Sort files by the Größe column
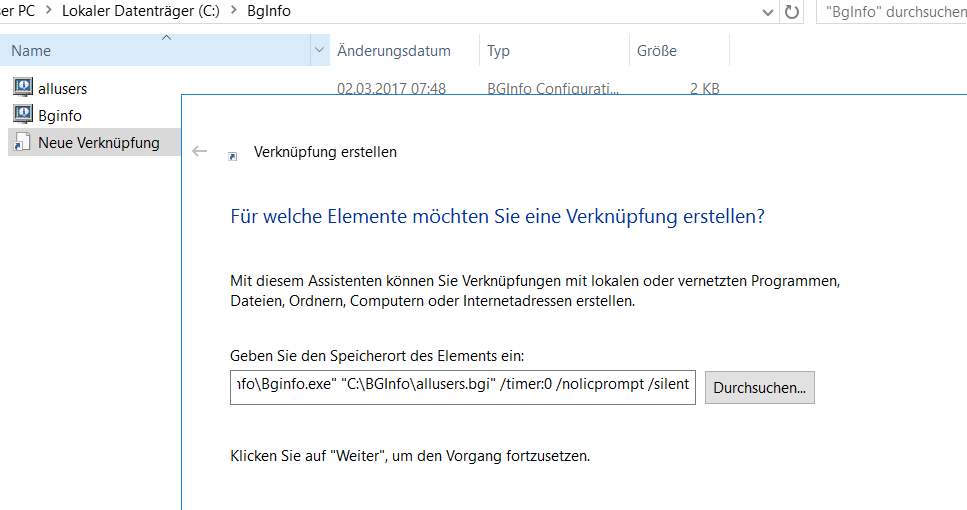967x510 pixels. (656, 50)
